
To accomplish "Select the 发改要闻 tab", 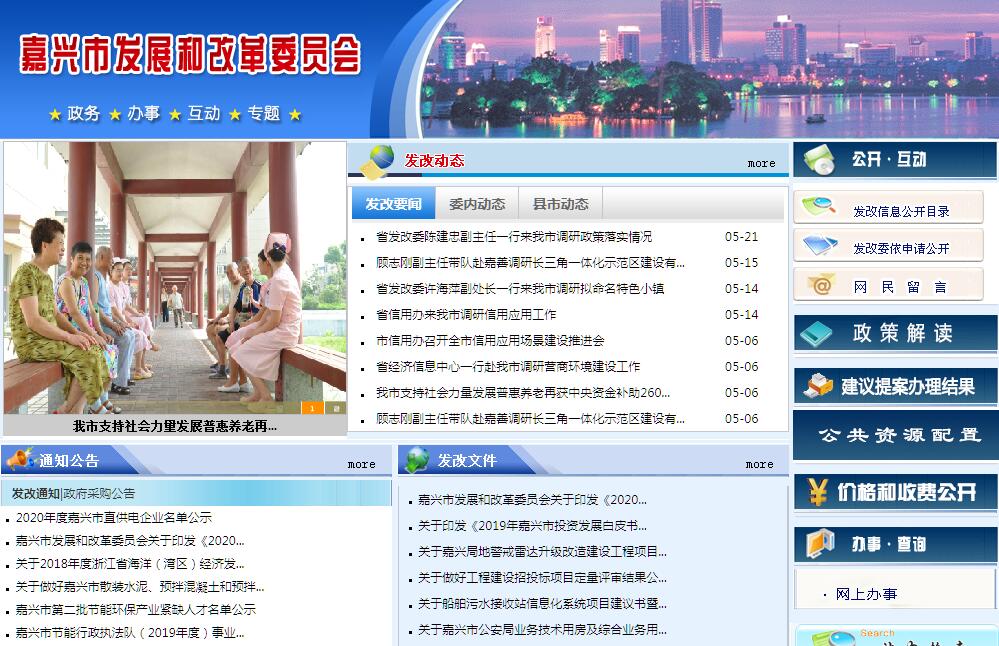I will (393, 204).
